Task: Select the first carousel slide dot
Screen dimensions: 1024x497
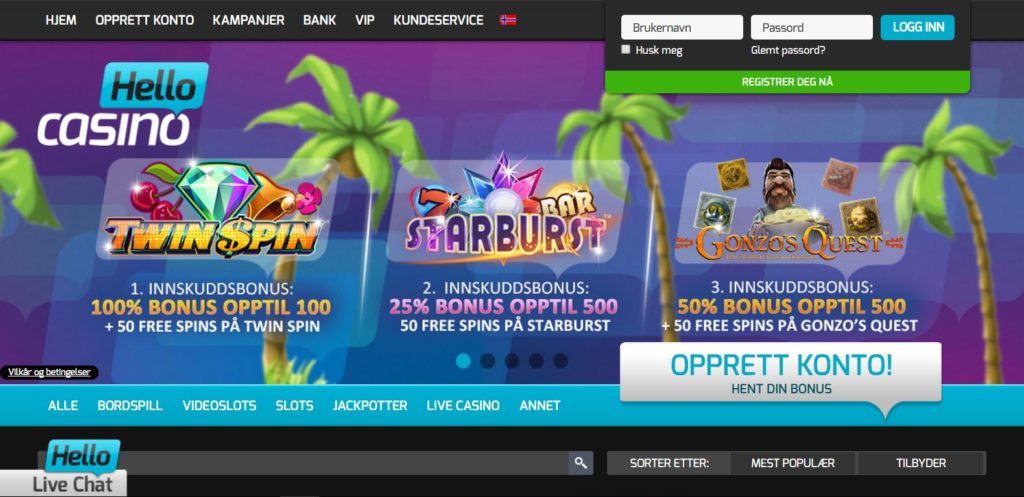Action: [464, 361]
